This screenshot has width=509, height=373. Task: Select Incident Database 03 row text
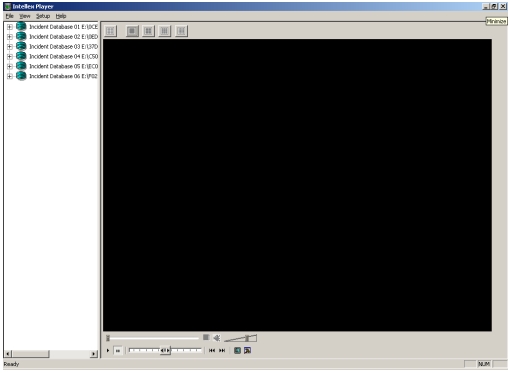point(63,47)
